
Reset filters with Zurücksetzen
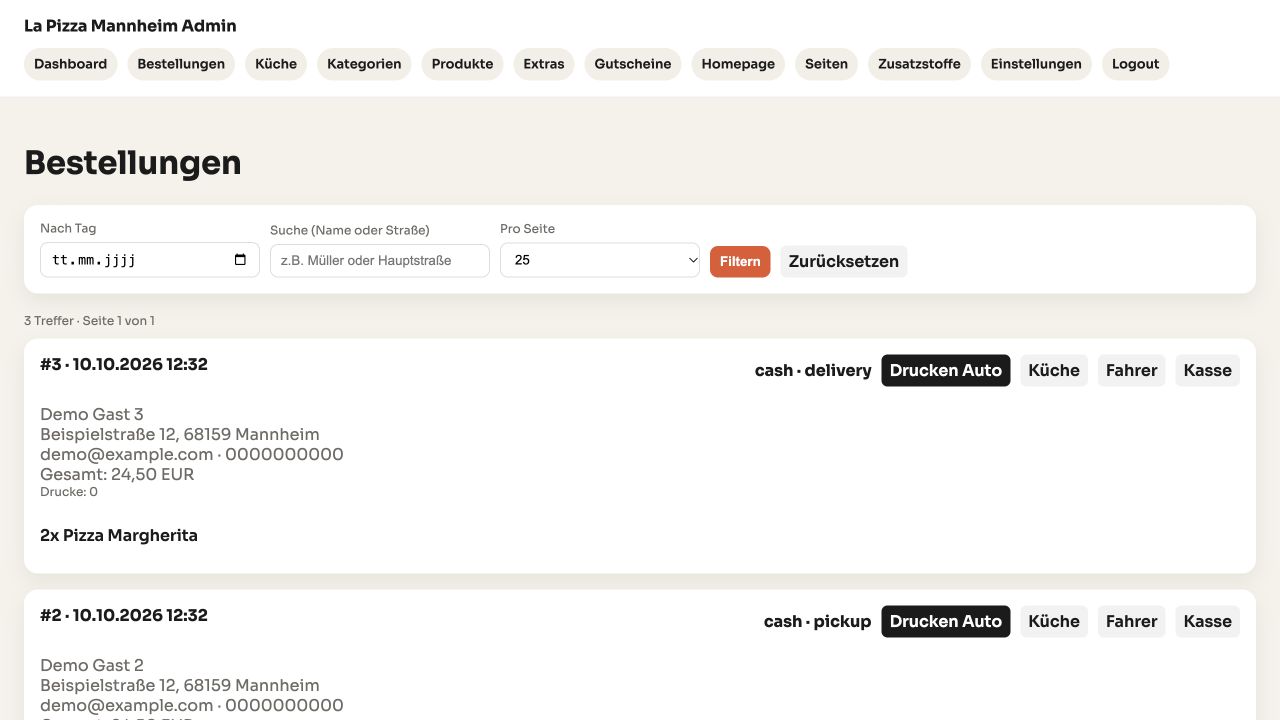pyautogui.click(x=844, y=261)
